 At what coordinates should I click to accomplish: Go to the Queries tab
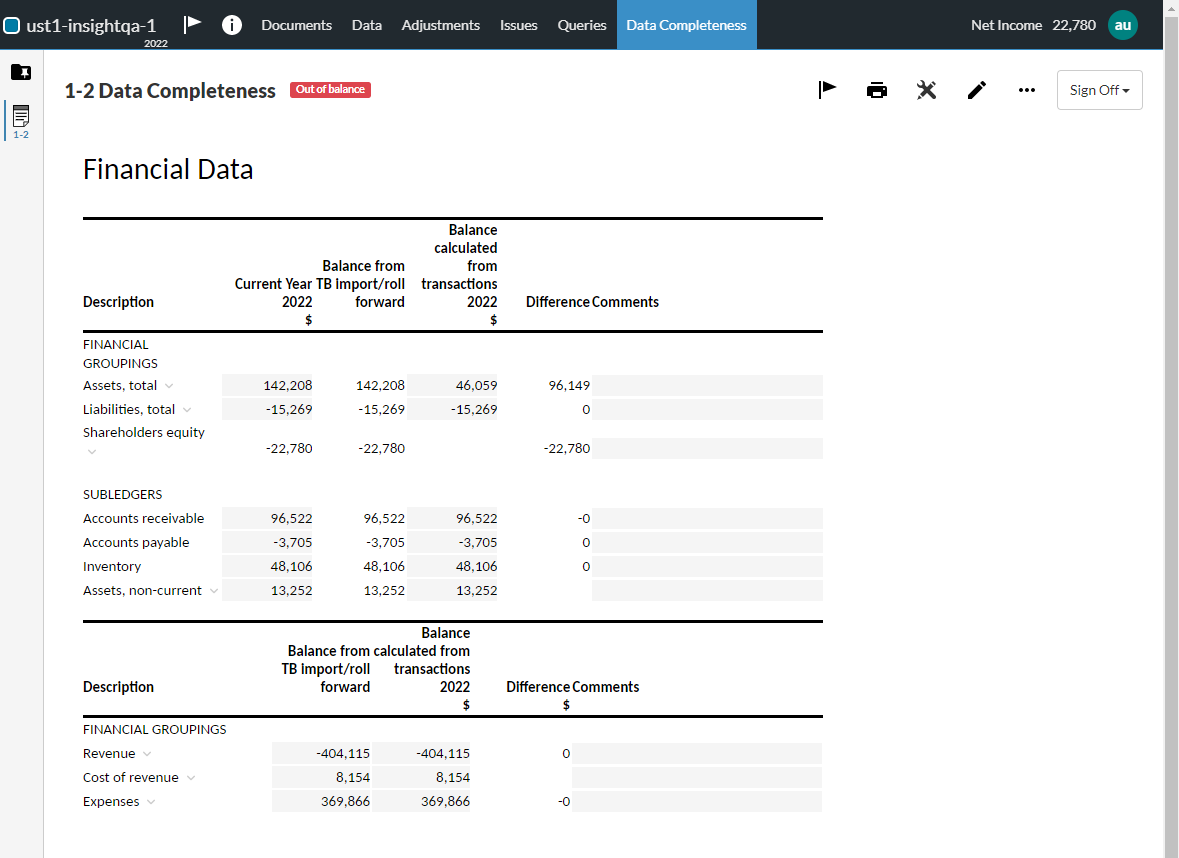582,25
